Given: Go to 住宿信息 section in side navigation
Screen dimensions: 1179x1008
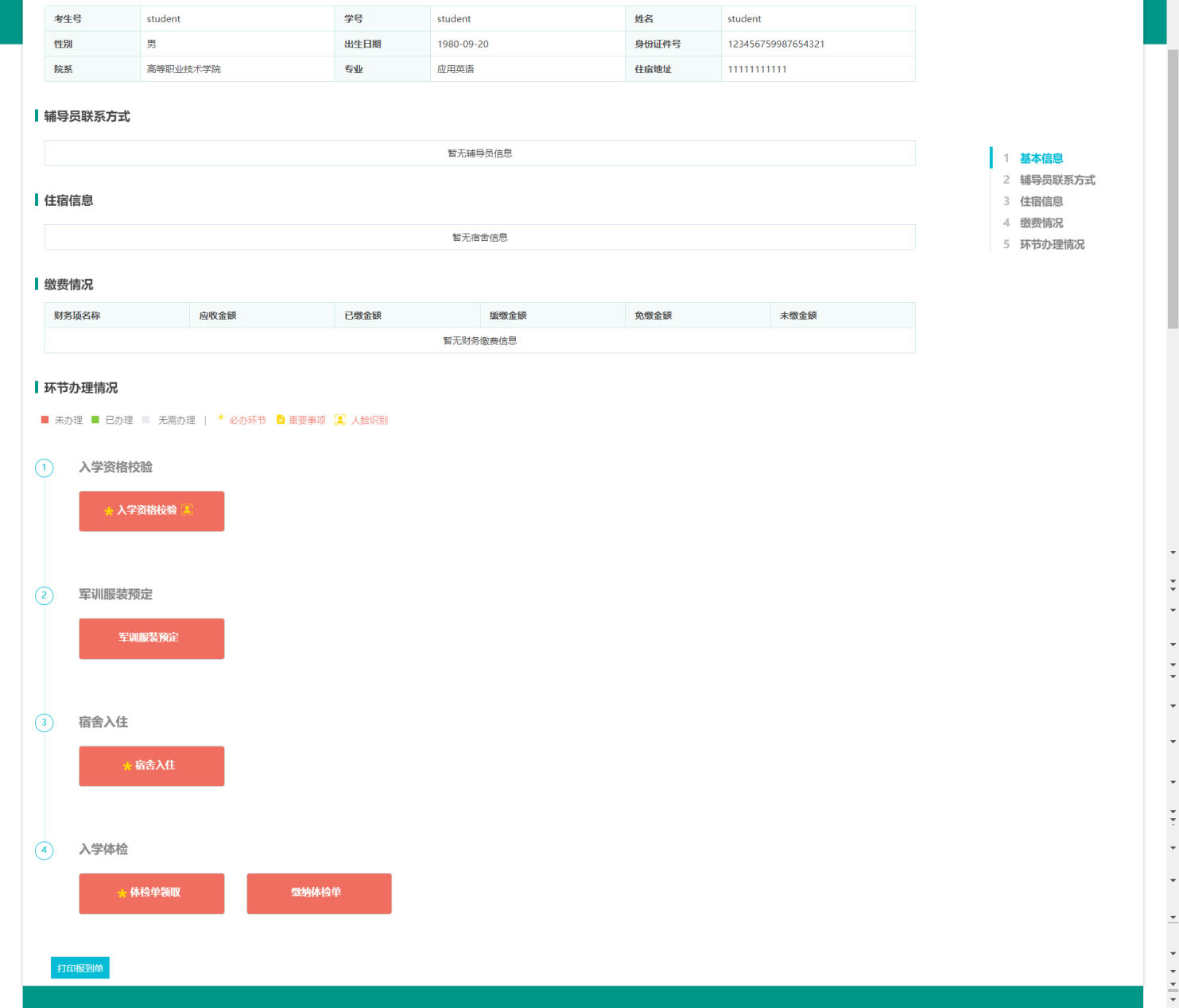Looking at the screenshot, I should (1041, 201).
